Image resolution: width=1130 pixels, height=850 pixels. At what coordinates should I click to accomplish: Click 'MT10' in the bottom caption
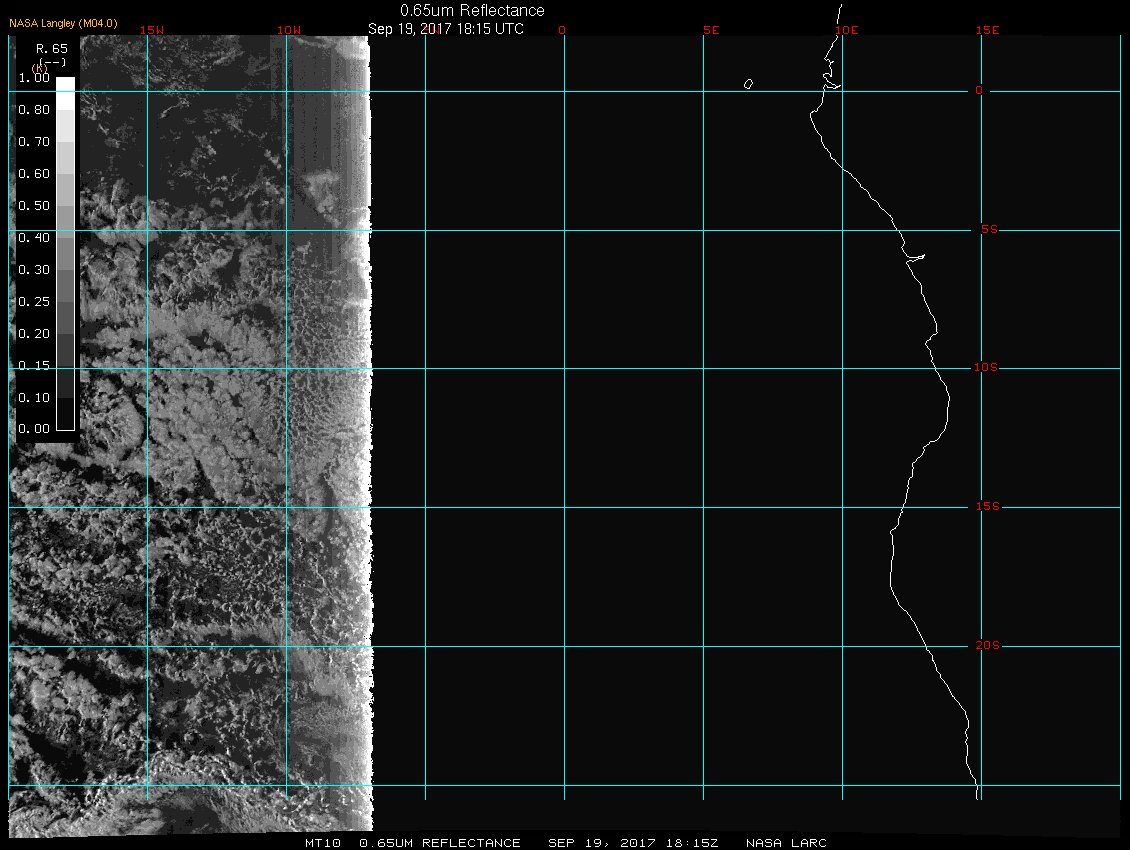323,843
